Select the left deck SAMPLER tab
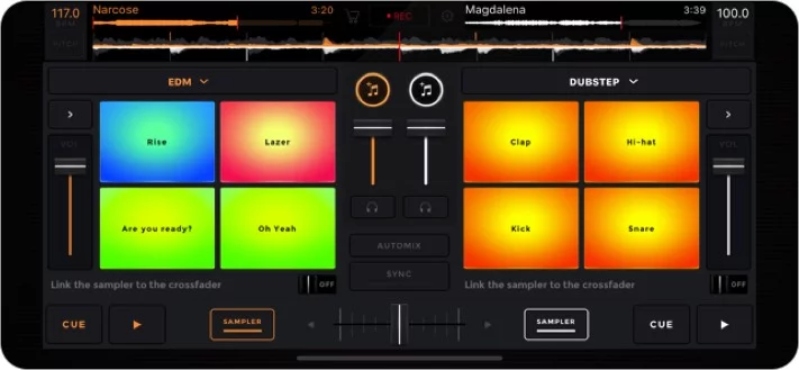Image resolution: width=799 pixels, height=370 pixels. tap(242, 325)
